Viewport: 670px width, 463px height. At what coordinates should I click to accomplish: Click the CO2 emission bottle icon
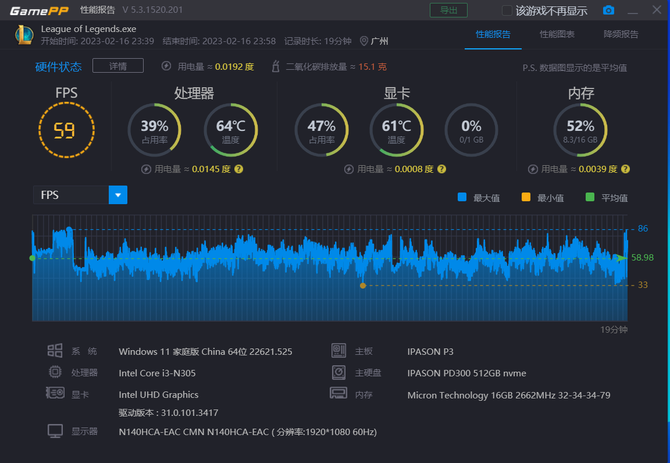point(276,67)
